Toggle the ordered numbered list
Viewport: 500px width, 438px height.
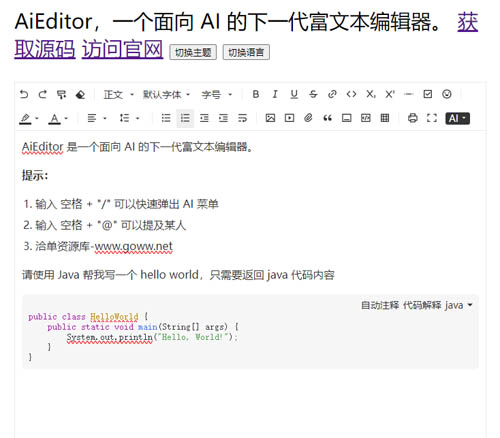coord(185,118)
